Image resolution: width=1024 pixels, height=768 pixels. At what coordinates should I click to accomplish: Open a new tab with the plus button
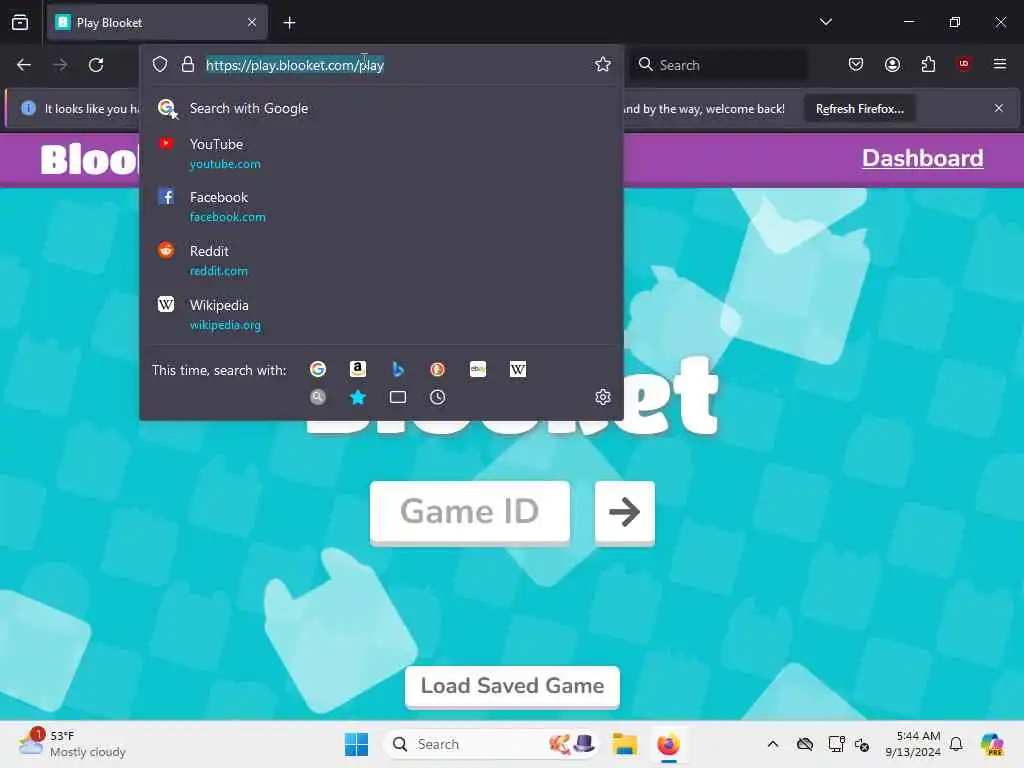point(289,23)
